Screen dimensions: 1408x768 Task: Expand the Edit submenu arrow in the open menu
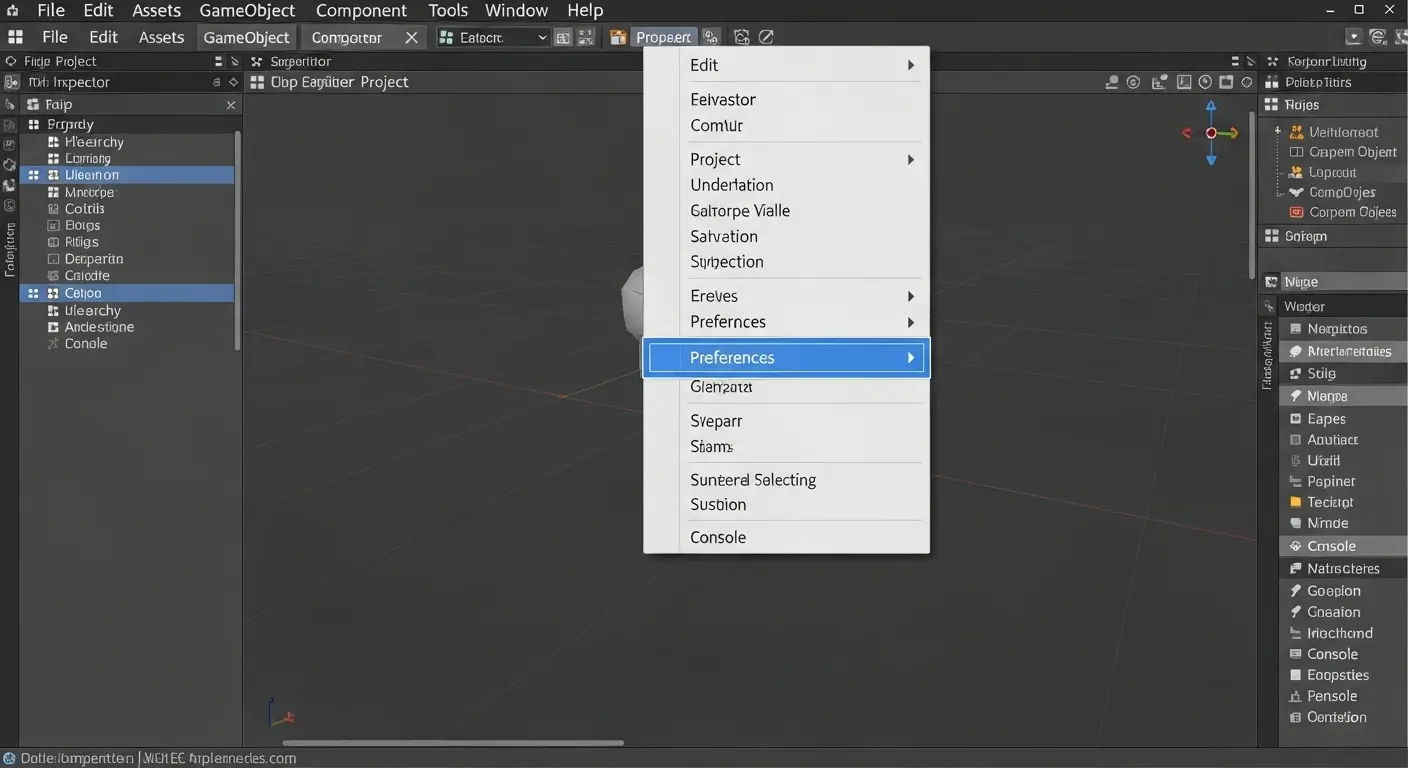[908, 65]
